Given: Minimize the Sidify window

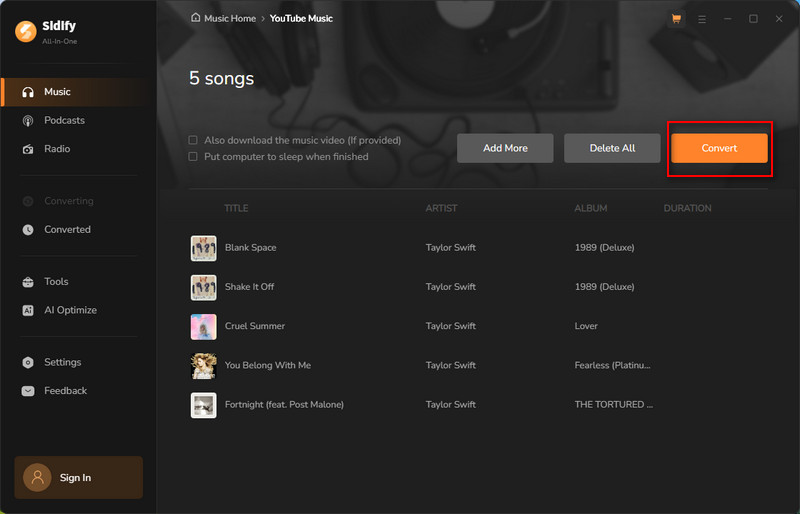Looking at the screenshot, I should (728, 19).
